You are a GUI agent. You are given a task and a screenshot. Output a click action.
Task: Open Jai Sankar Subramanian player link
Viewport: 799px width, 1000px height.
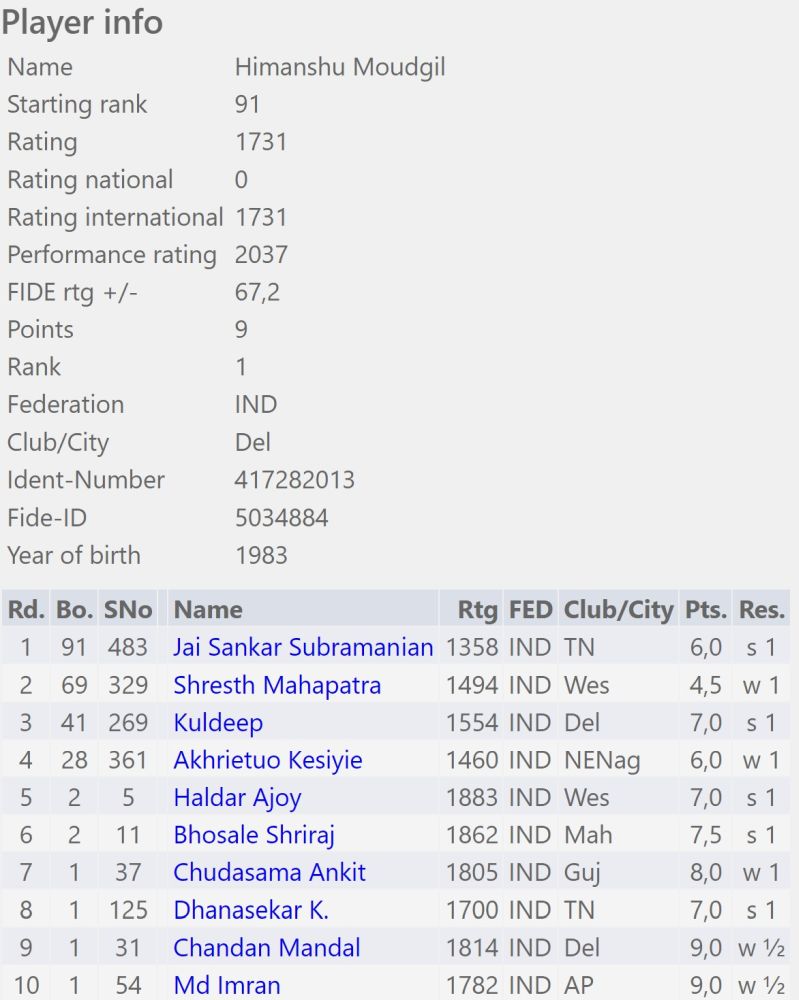click(303, 647)
